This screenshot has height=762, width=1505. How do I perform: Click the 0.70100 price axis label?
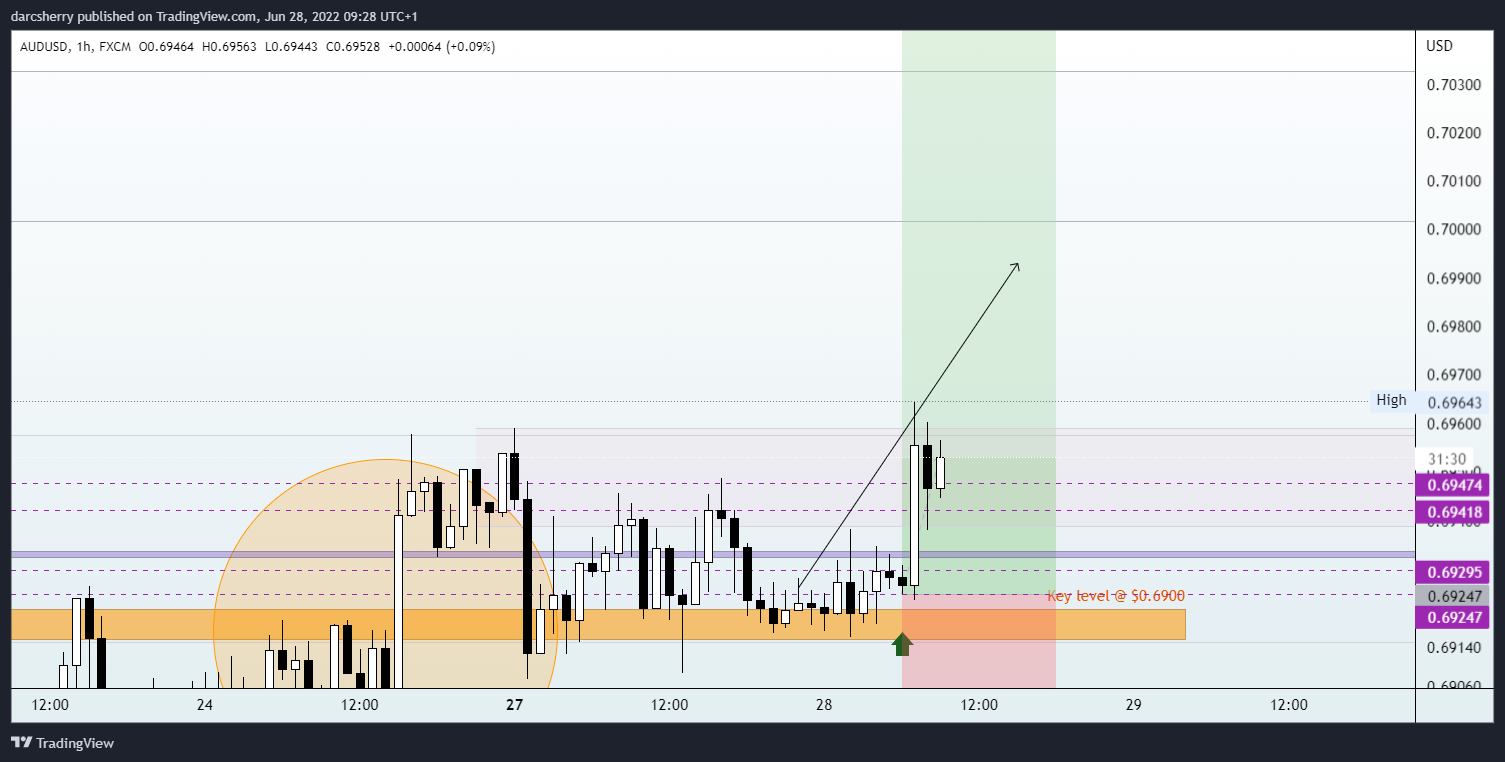[1452, 181]
